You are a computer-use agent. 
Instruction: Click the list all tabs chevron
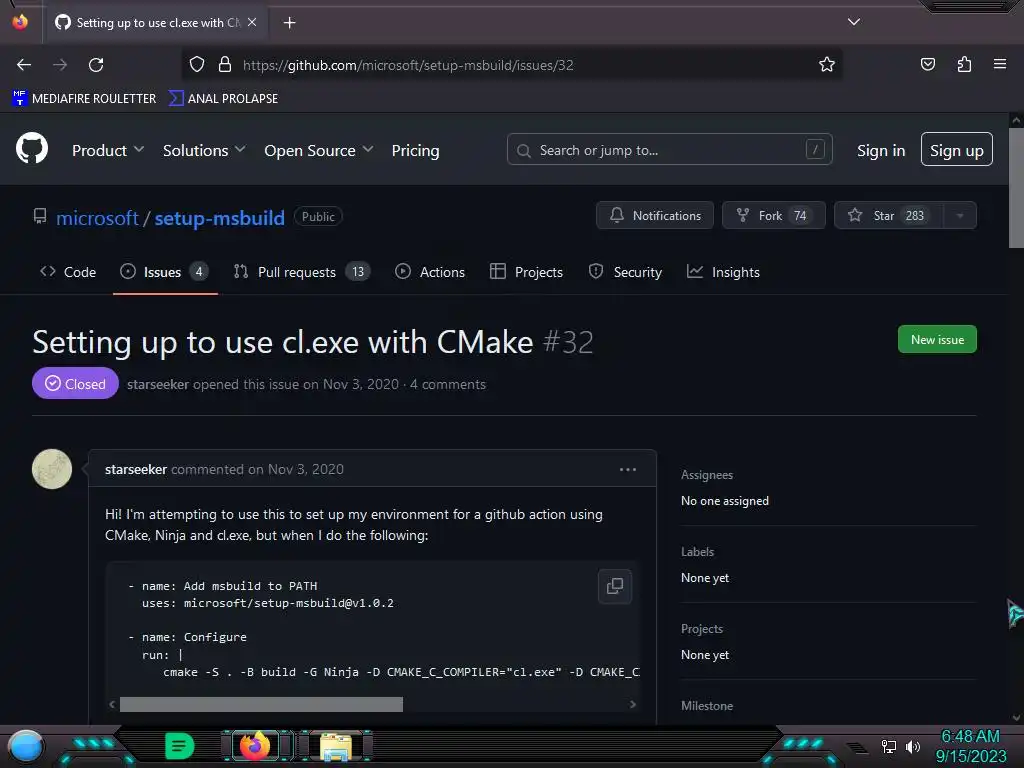(854, 22)
